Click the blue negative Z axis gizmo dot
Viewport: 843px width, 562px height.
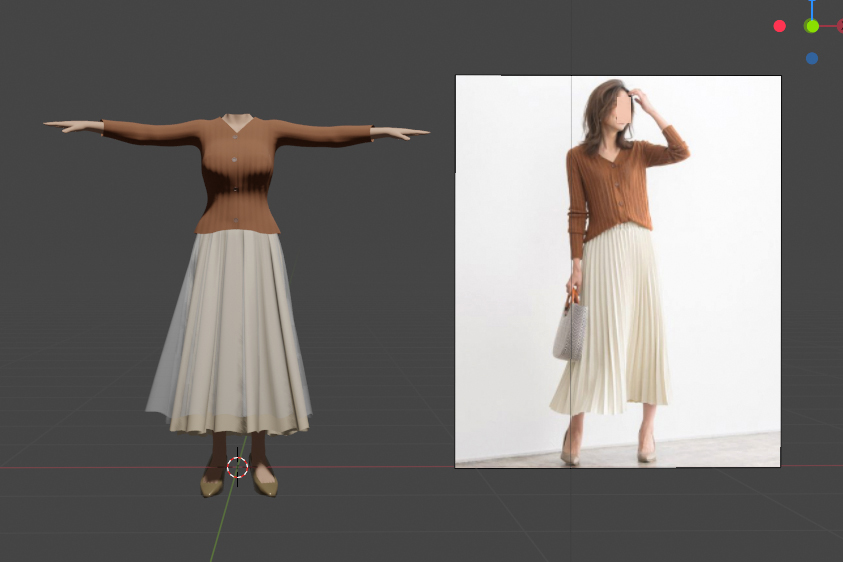[812, 58]
